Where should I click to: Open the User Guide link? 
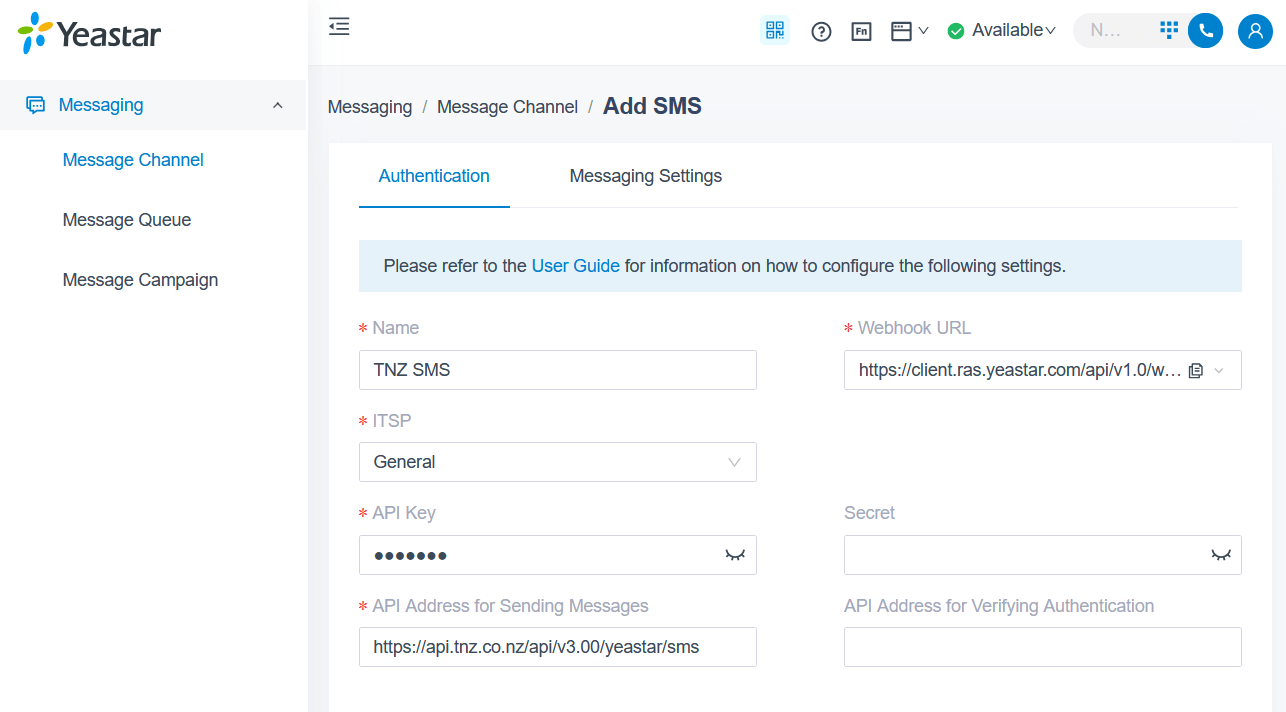(x=575, y=265)
